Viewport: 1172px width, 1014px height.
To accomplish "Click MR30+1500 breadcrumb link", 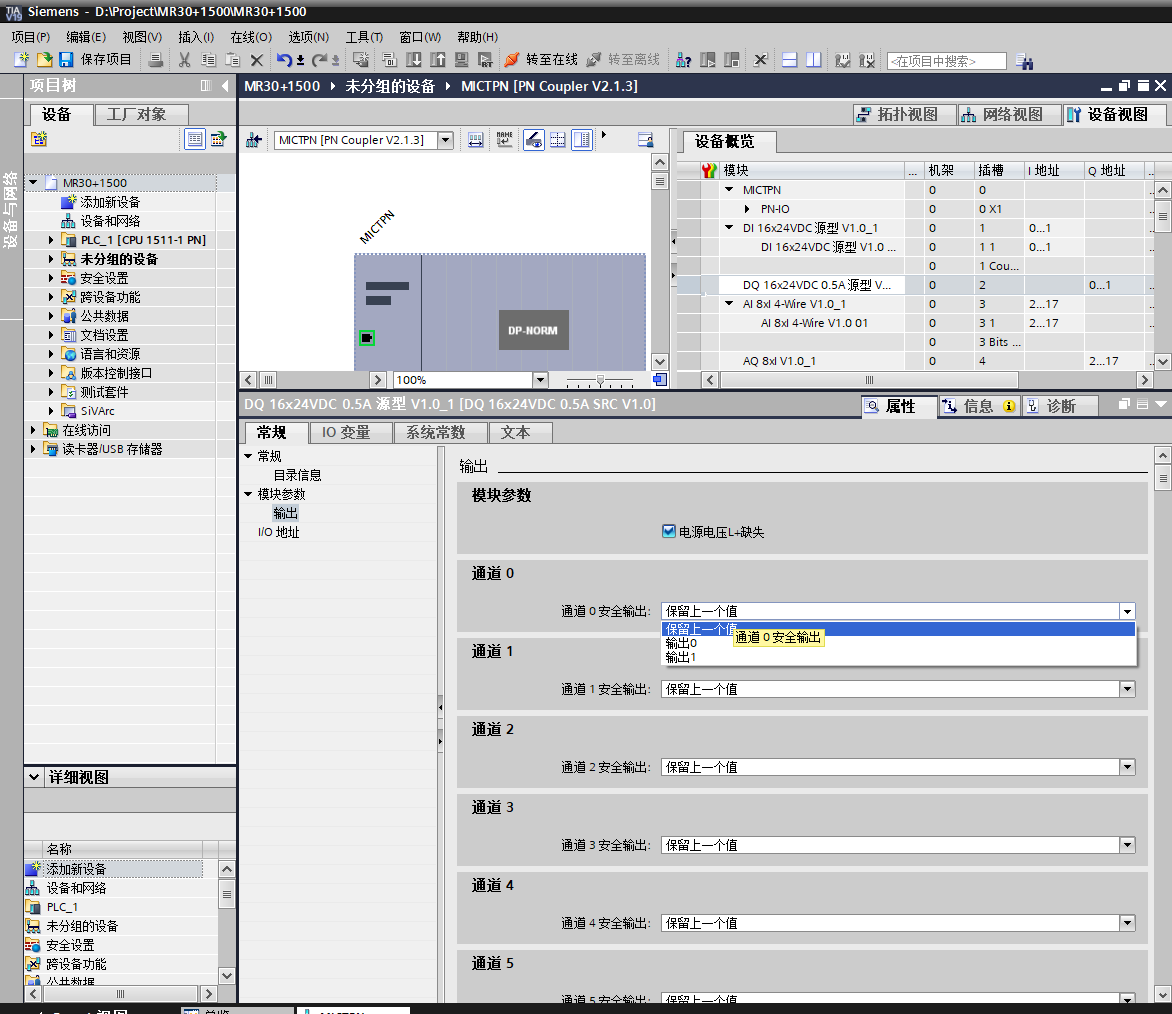I will click(x=282, y=86).
